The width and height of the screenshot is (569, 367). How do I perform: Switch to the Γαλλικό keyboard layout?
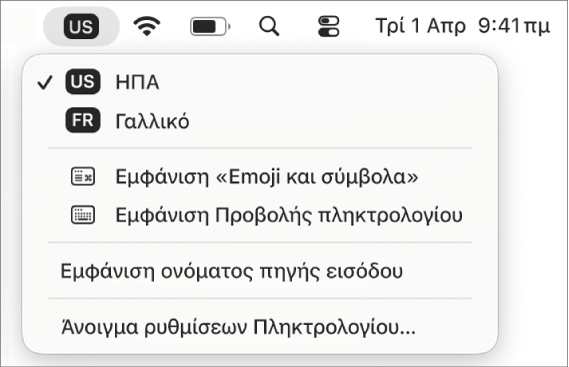[260, 121]
